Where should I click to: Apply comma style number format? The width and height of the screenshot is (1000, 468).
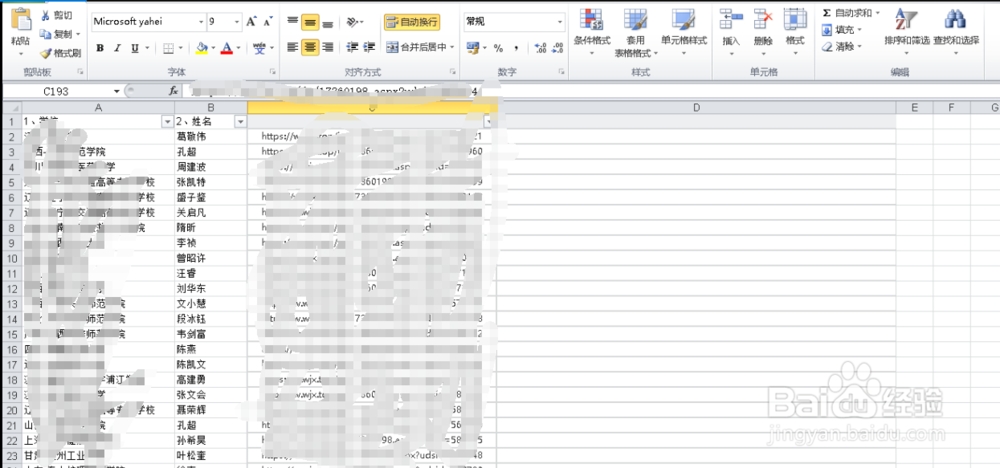pyautogui.click(x=516, y=48)
